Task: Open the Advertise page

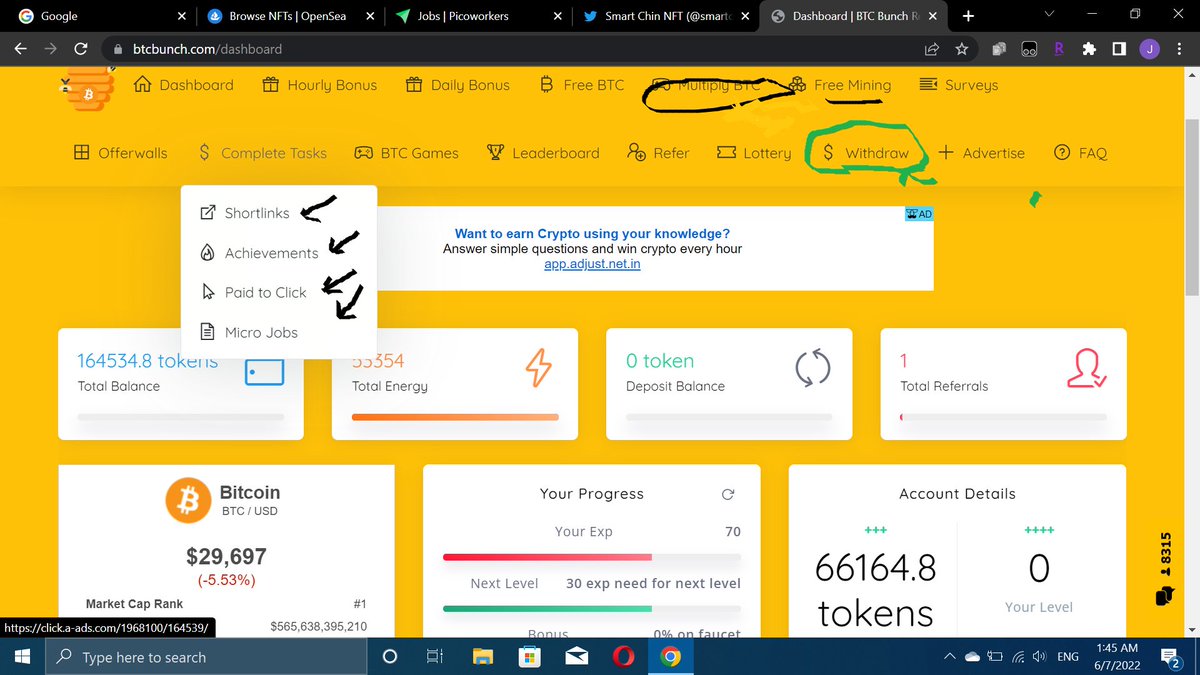Action: pos(981,153)
